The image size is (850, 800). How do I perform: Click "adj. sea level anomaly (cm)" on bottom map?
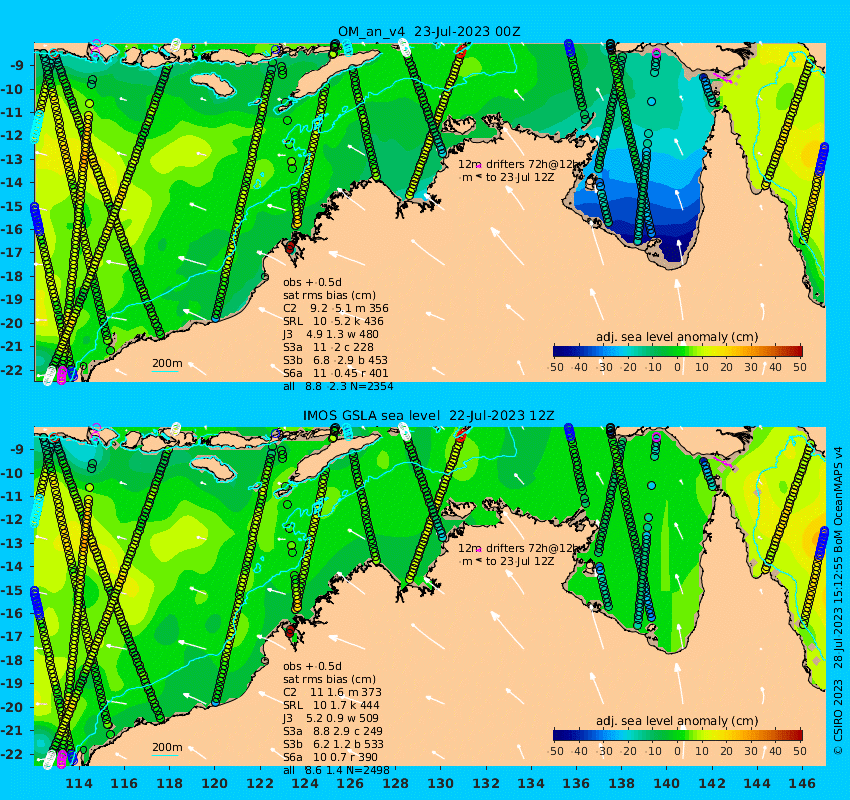[x=677, y=721]
